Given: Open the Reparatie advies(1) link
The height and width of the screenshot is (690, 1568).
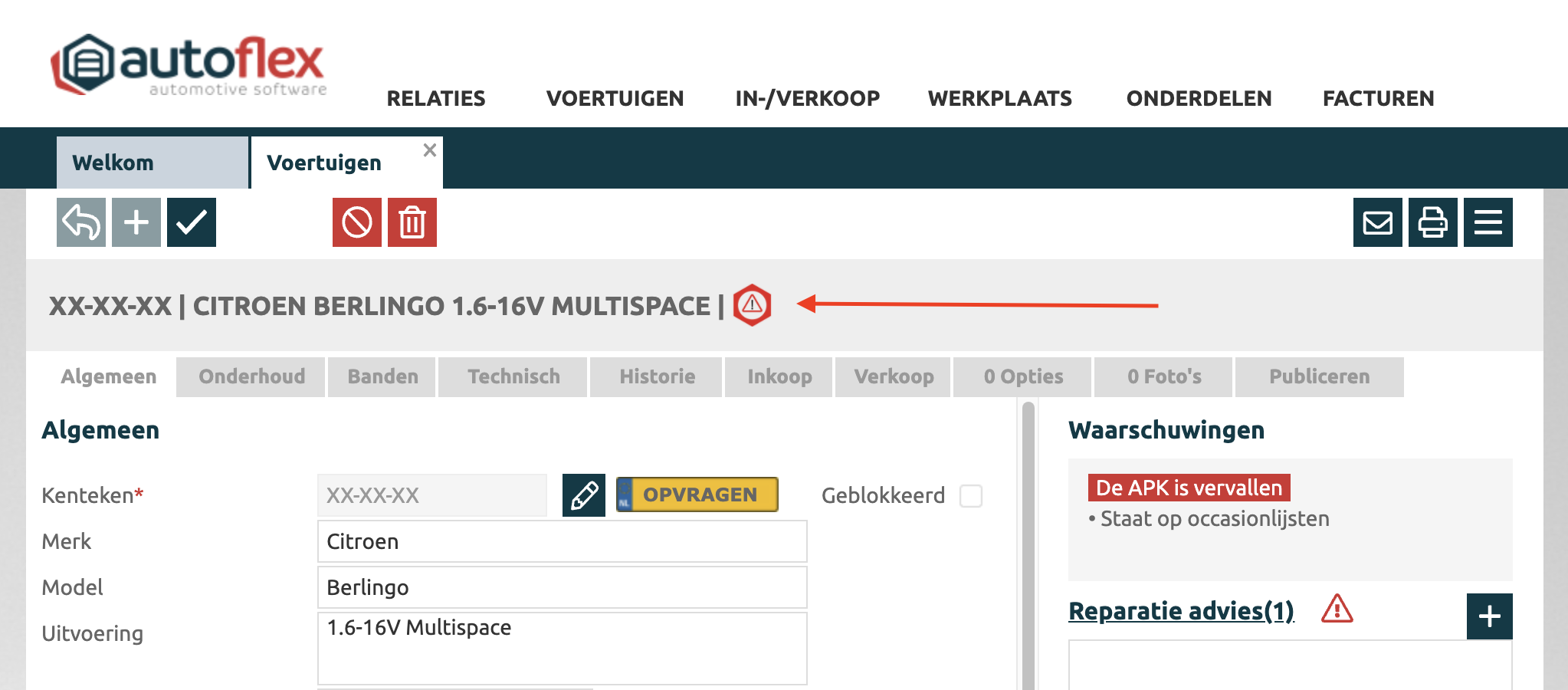Looking at the screenshot, I should (1181, 611).
